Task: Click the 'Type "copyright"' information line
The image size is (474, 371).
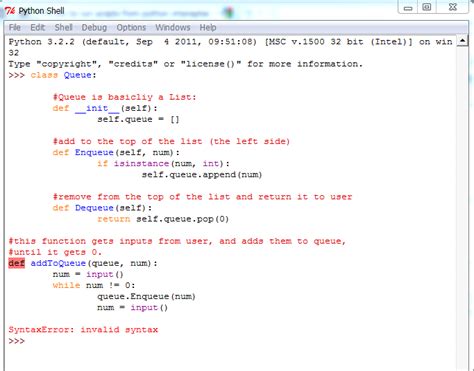Action: pos(185,64)
